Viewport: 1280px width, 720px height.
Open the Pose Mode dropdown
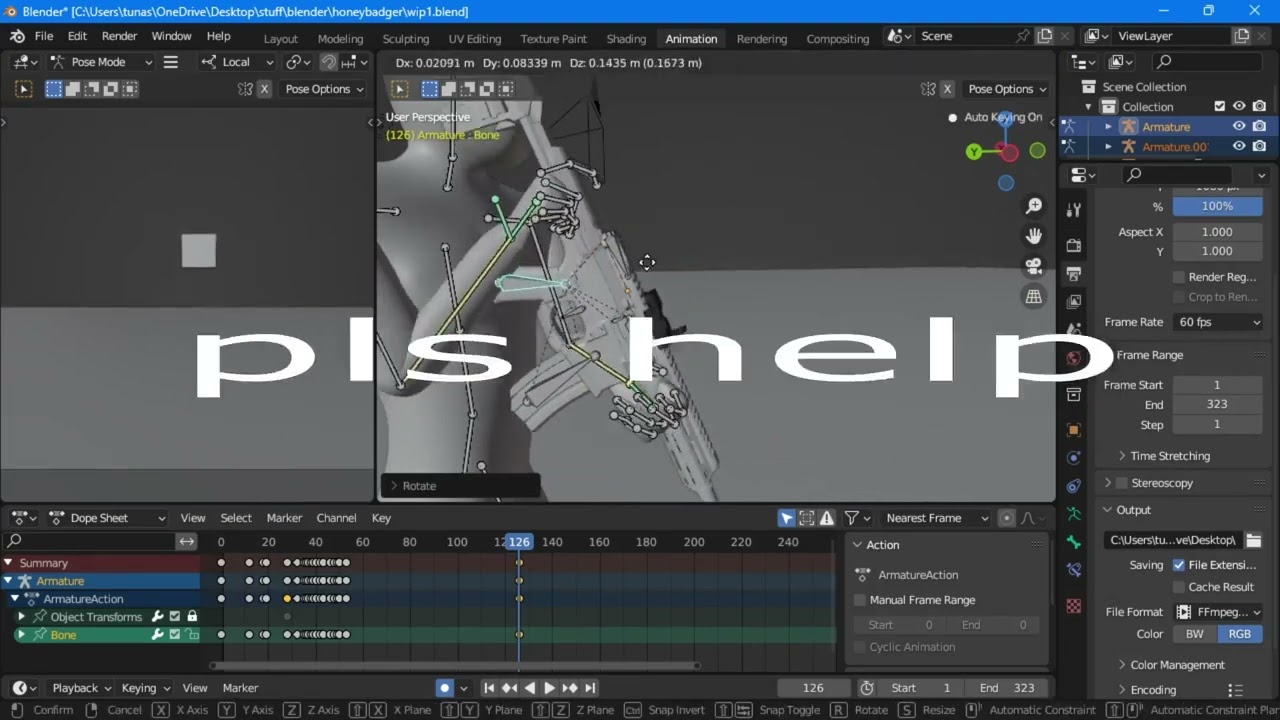pyautogui.click(x=102, y=62)
